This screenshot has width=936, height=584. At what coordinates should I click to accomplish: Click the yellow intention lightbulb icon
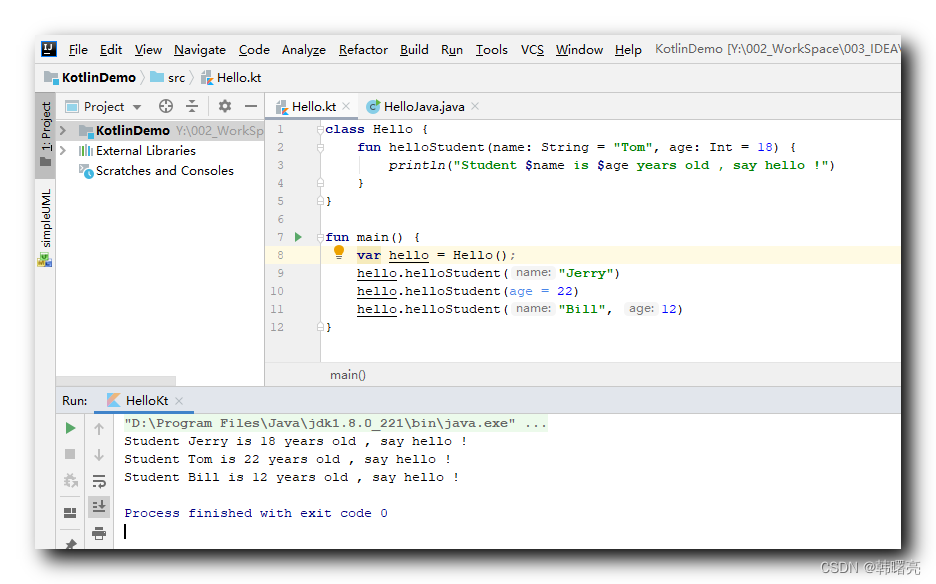click(339, 252)
